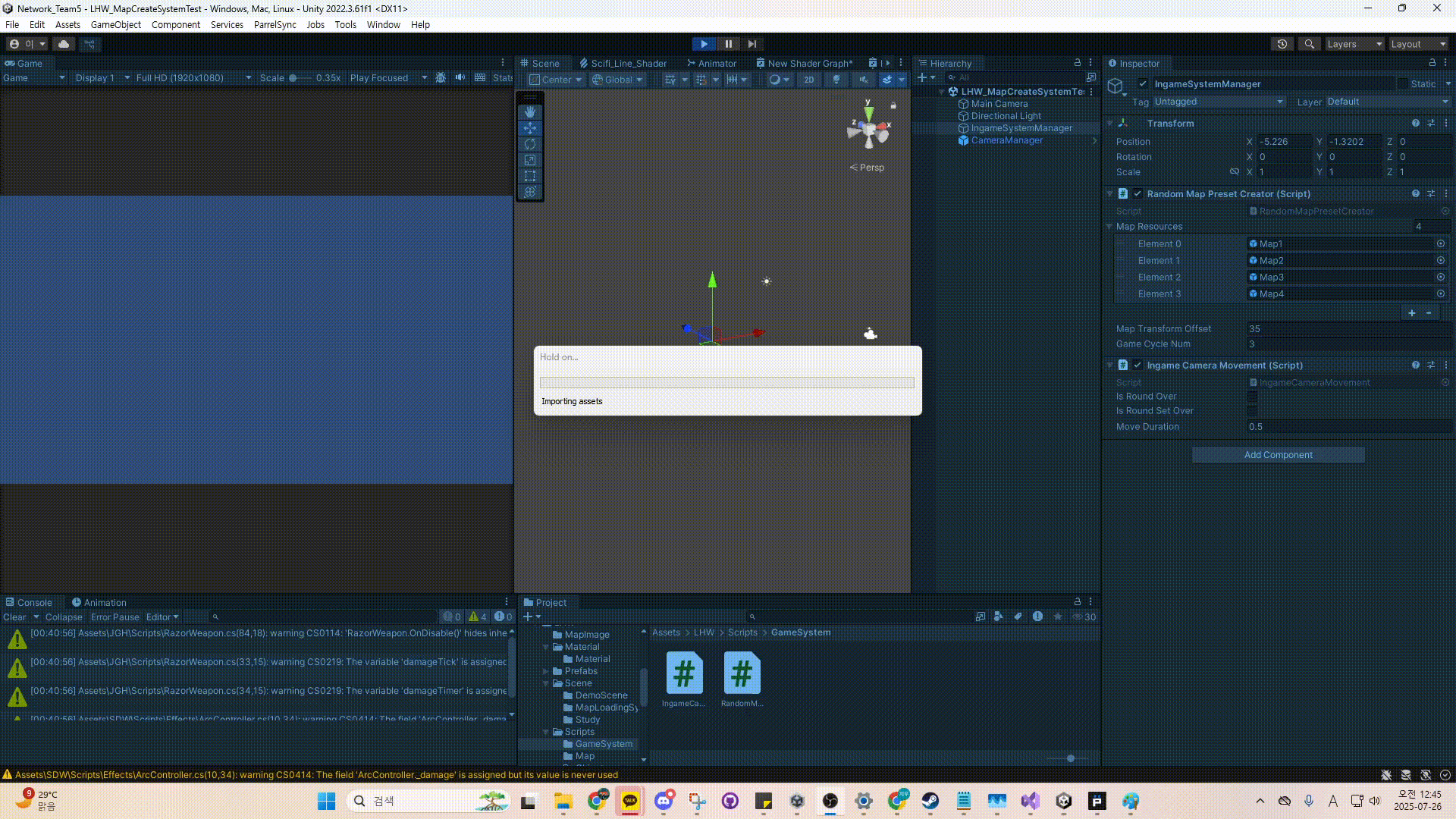Select the Rect transform tool

[530, 176]
